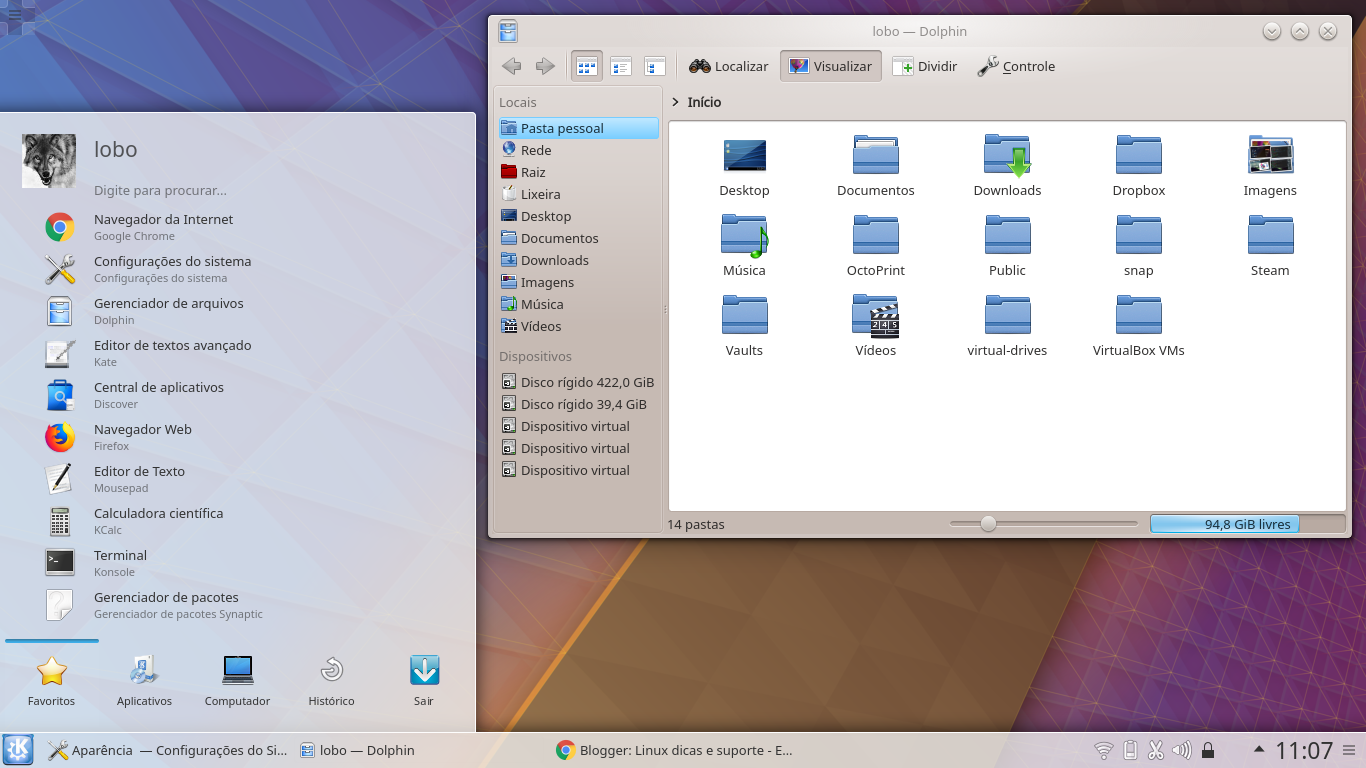Screen dimensions: 1366x768
Task: Switch to the Histórico tab
Action: tap(331, 681)
